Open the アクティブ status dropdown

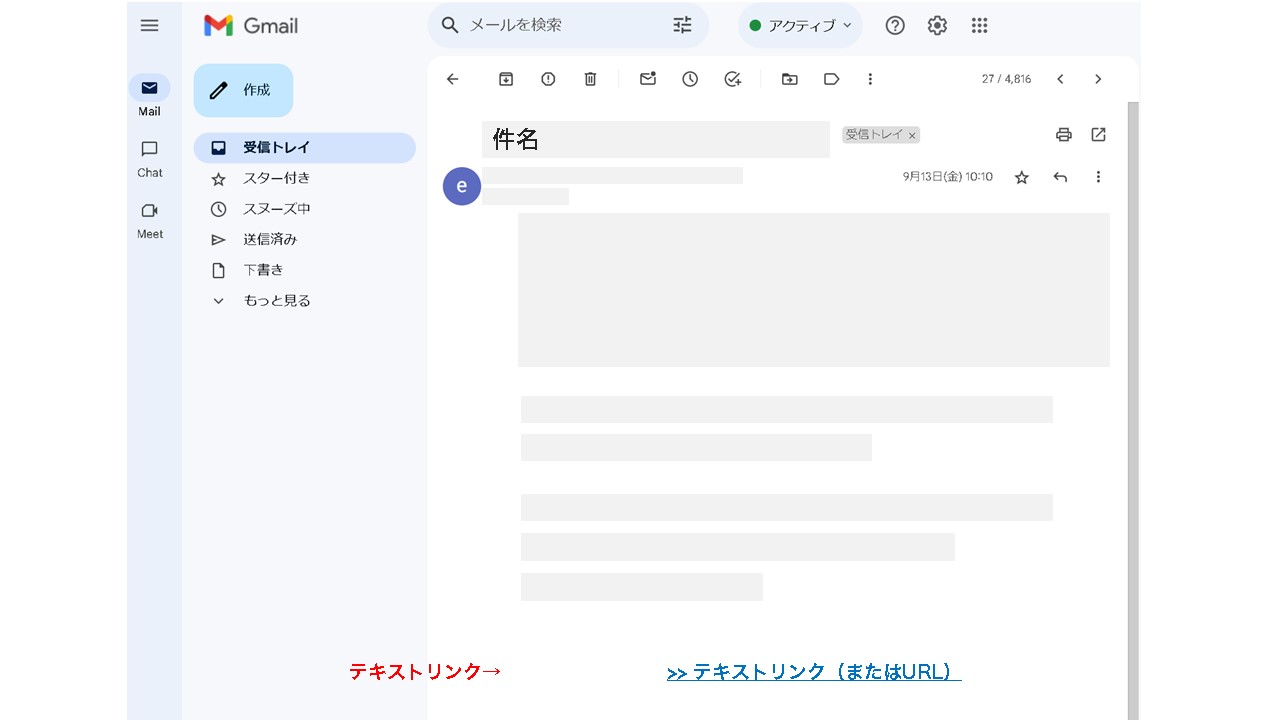[x=800, y=25]
